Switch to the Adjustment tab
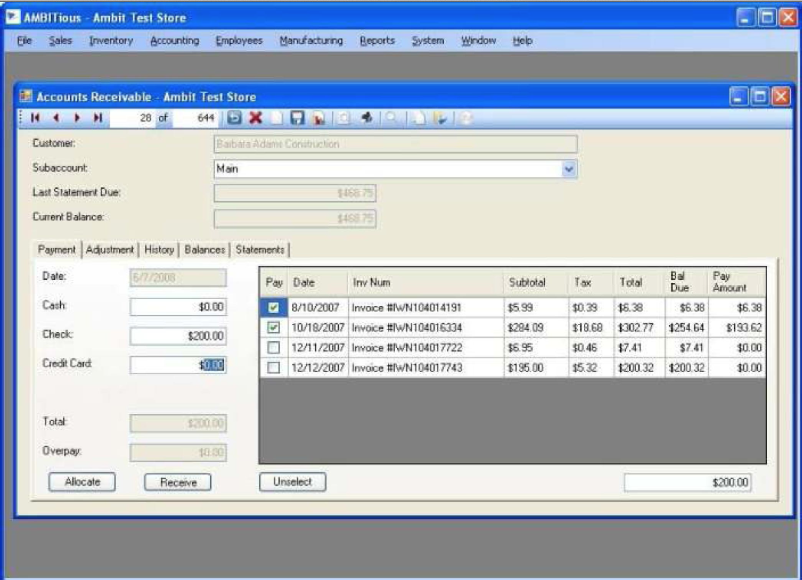 tap(110, 250)
